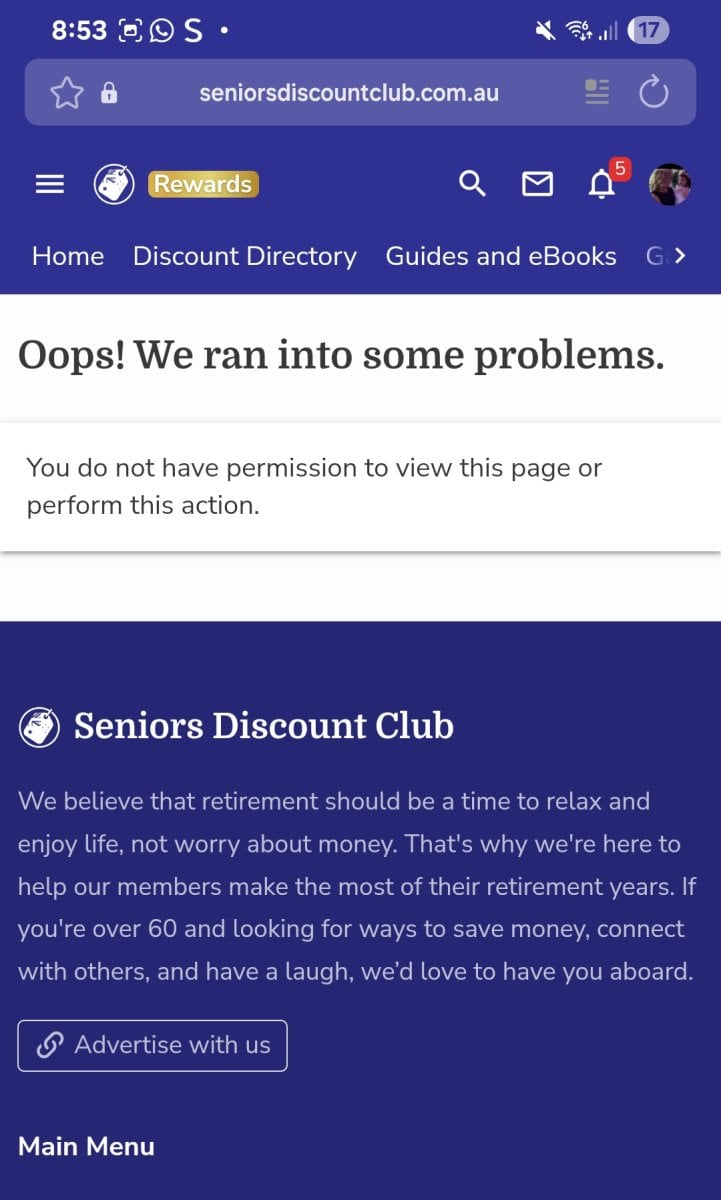Toggle browser reader mode

tap(597, 93)
